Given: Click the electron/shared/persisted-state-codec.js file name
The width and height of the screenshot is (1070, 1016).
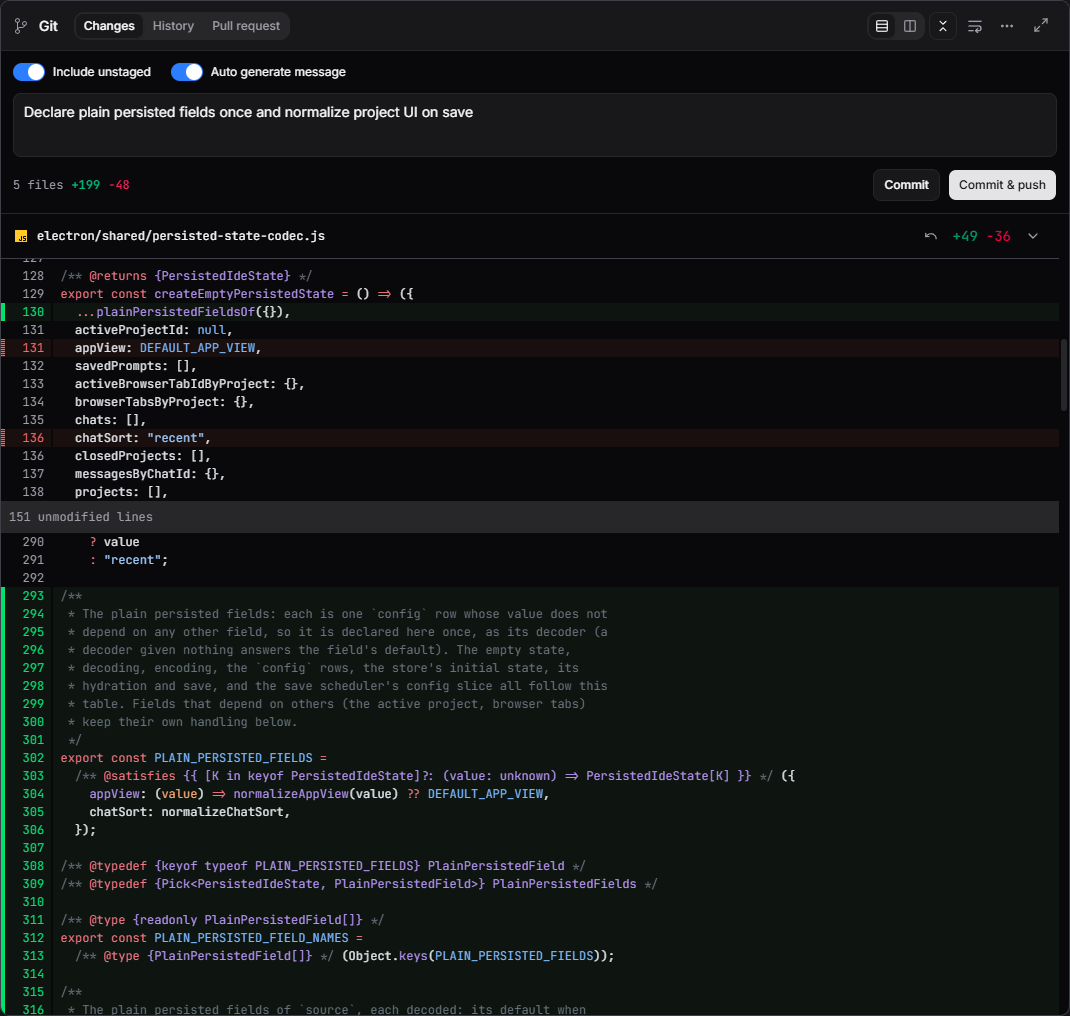Looking at the screenshot, I should (x=181, y=236).
